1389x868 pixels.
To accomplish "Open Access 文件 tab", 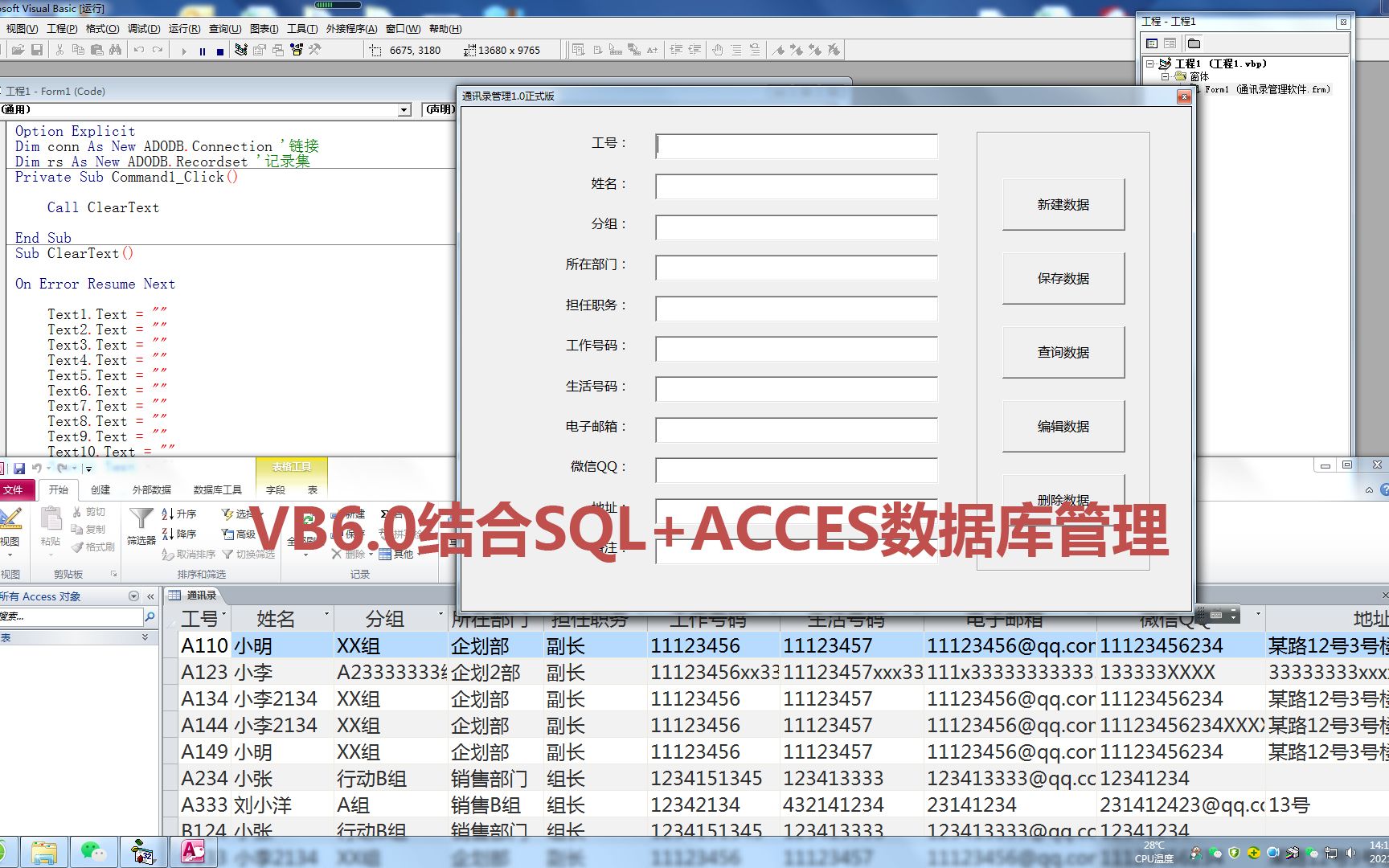I will pyautogui.click(x=14, y=489).
